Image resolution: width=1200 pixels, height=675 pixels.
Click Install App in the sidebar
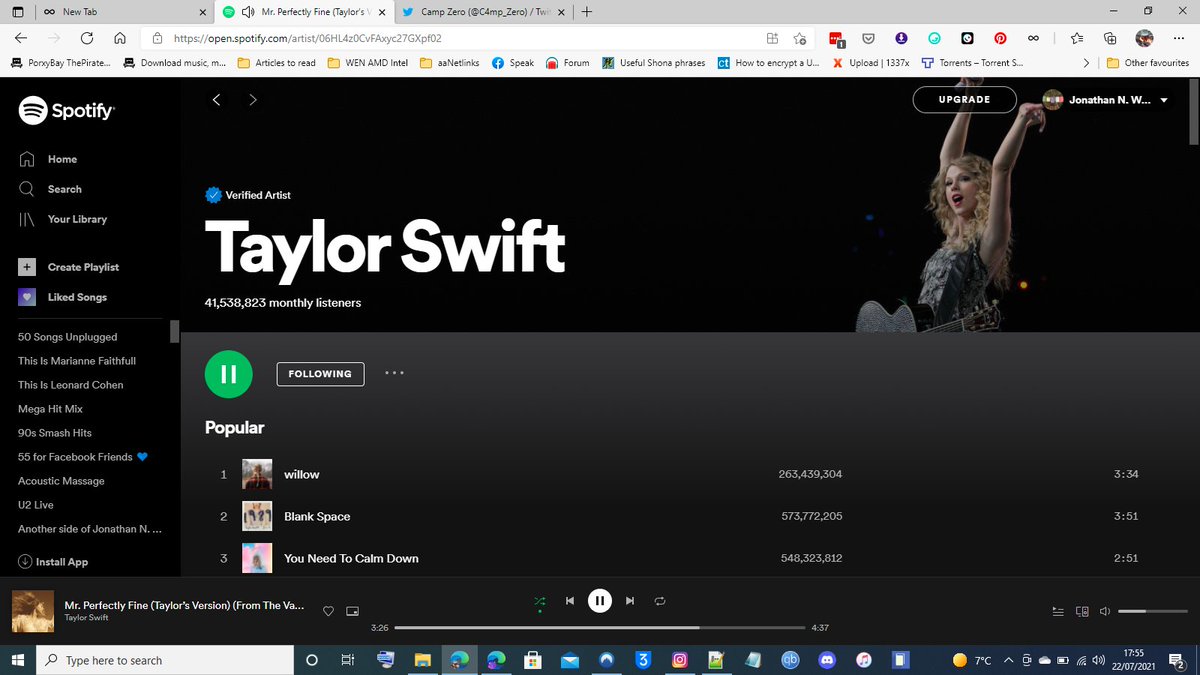[x=53, y=562]
